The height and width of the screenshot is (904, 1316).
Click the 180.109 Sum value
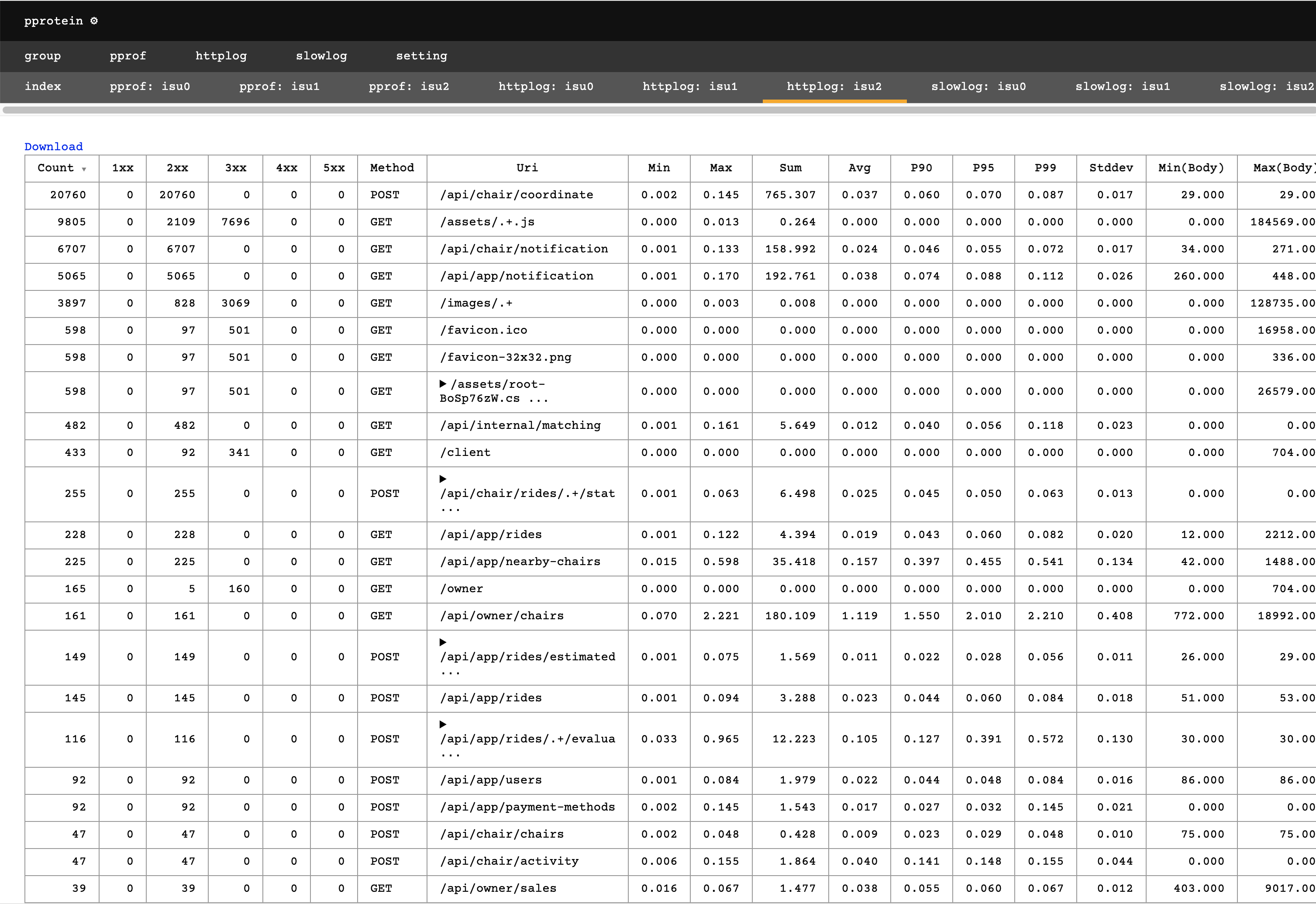coord(790,616)
